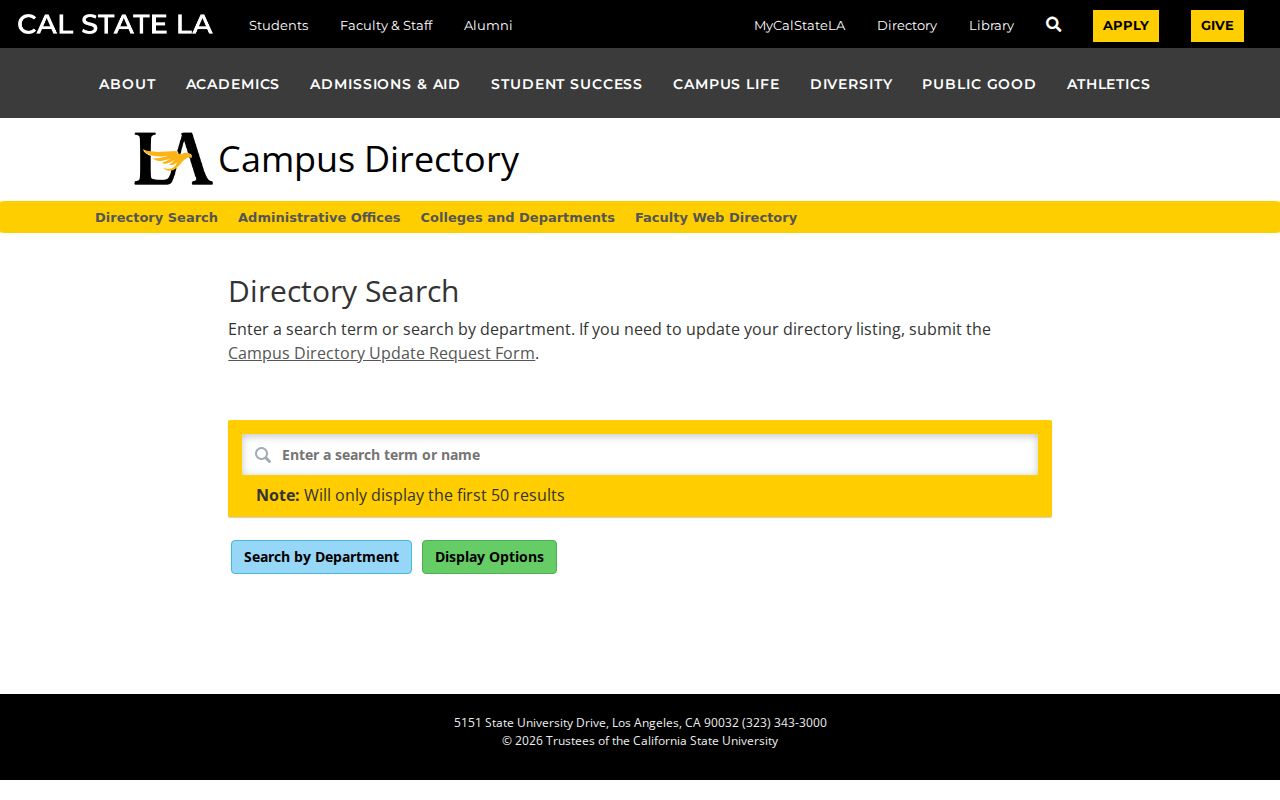Open the Alumni link

pos(488,25)
